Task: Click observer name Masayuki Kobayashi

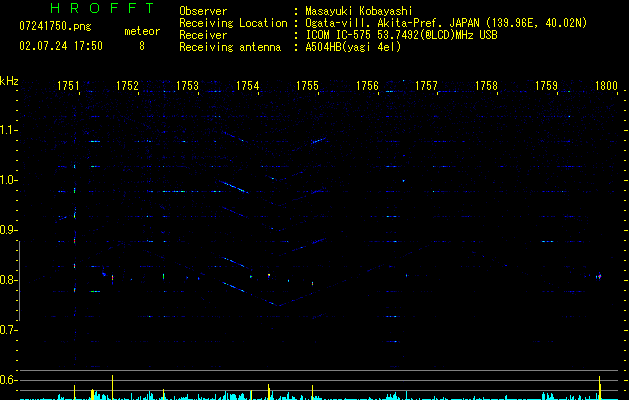Action: click(359, 11)
